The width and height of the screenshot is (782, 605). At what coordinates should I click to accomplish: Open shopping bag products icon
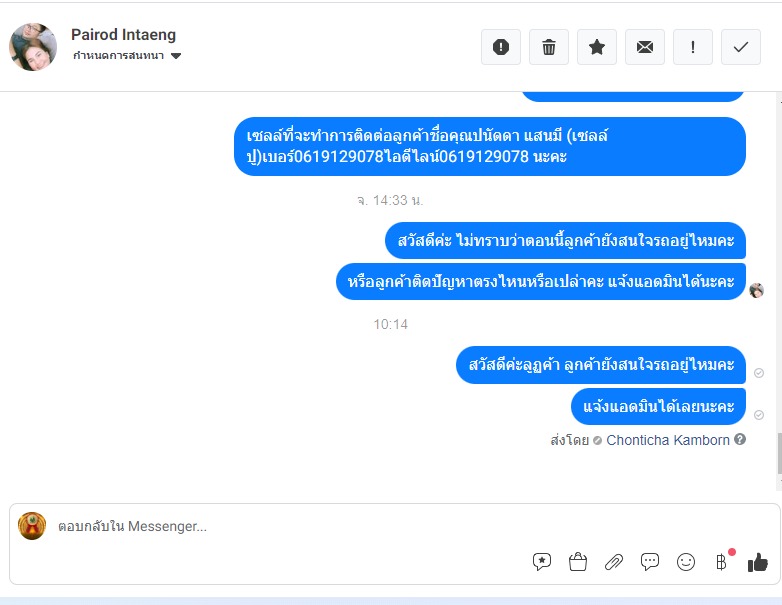[x=578, y=562]
